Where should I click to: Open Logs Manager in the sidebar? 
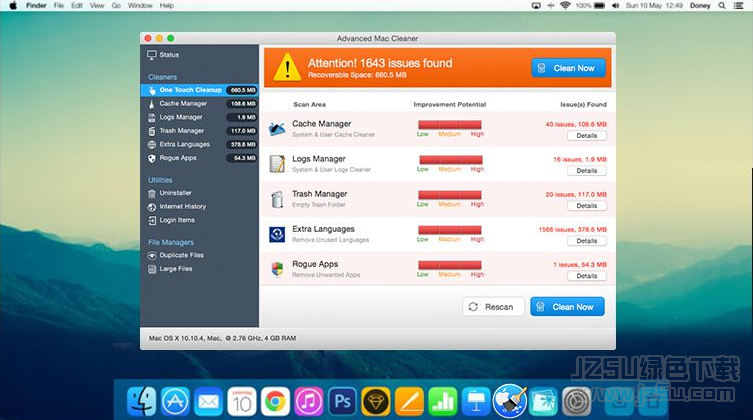[x=199, y=117]
